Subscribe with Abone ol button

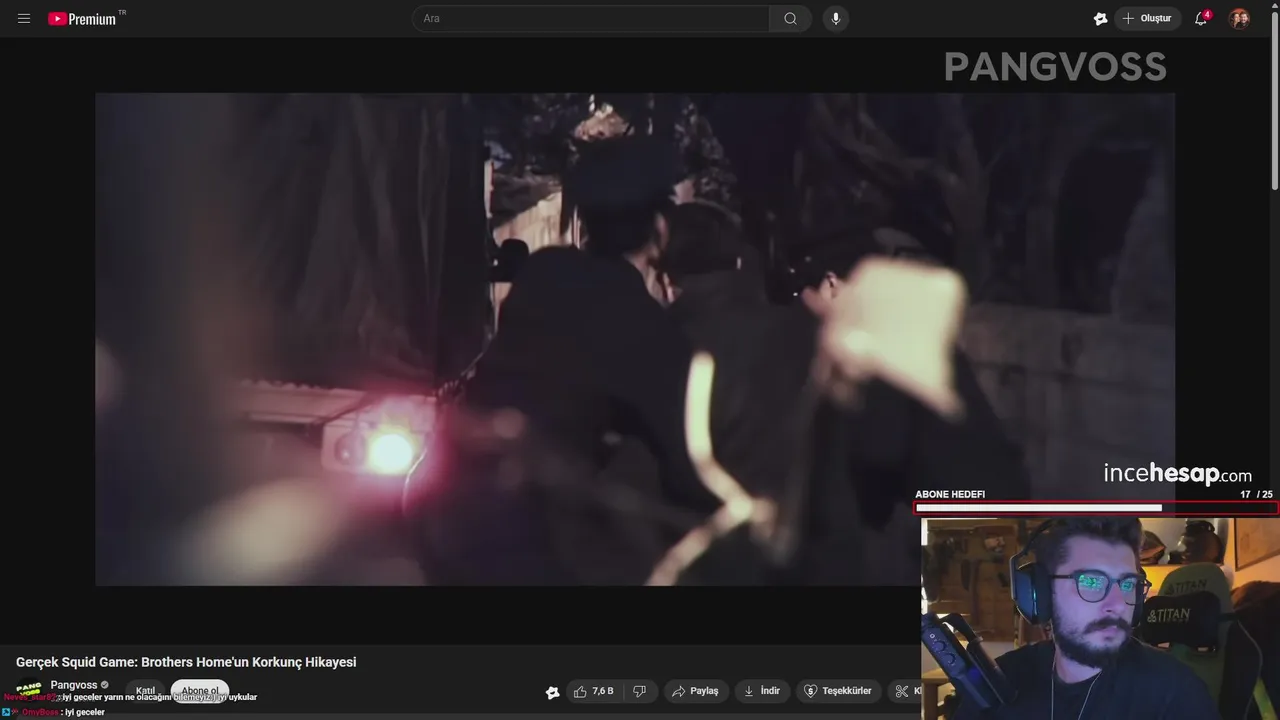click(x=200, y=691)
